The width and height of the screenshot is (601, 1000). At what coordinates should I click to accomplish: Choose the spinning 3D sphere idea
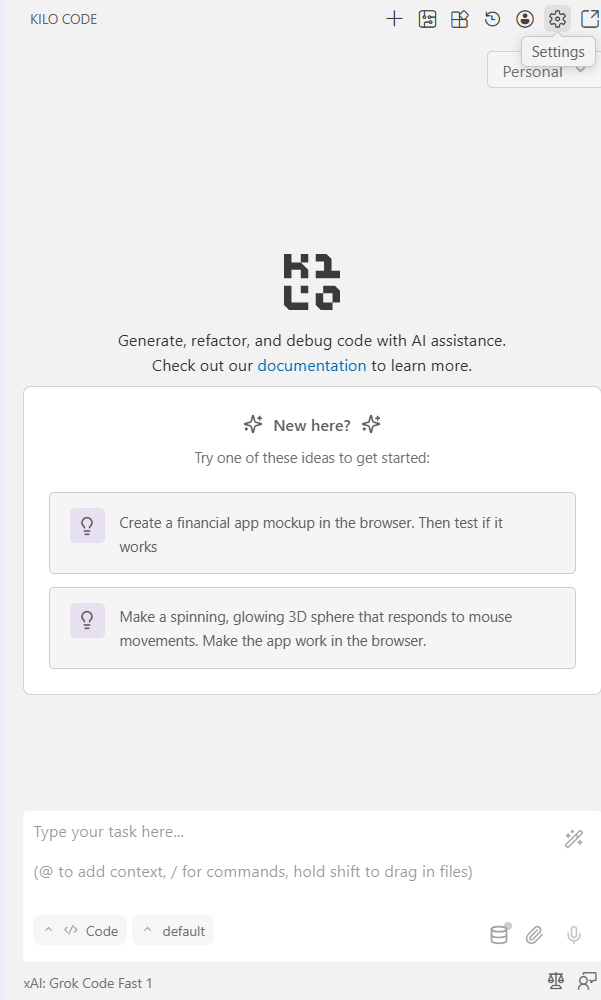point(312,628)
